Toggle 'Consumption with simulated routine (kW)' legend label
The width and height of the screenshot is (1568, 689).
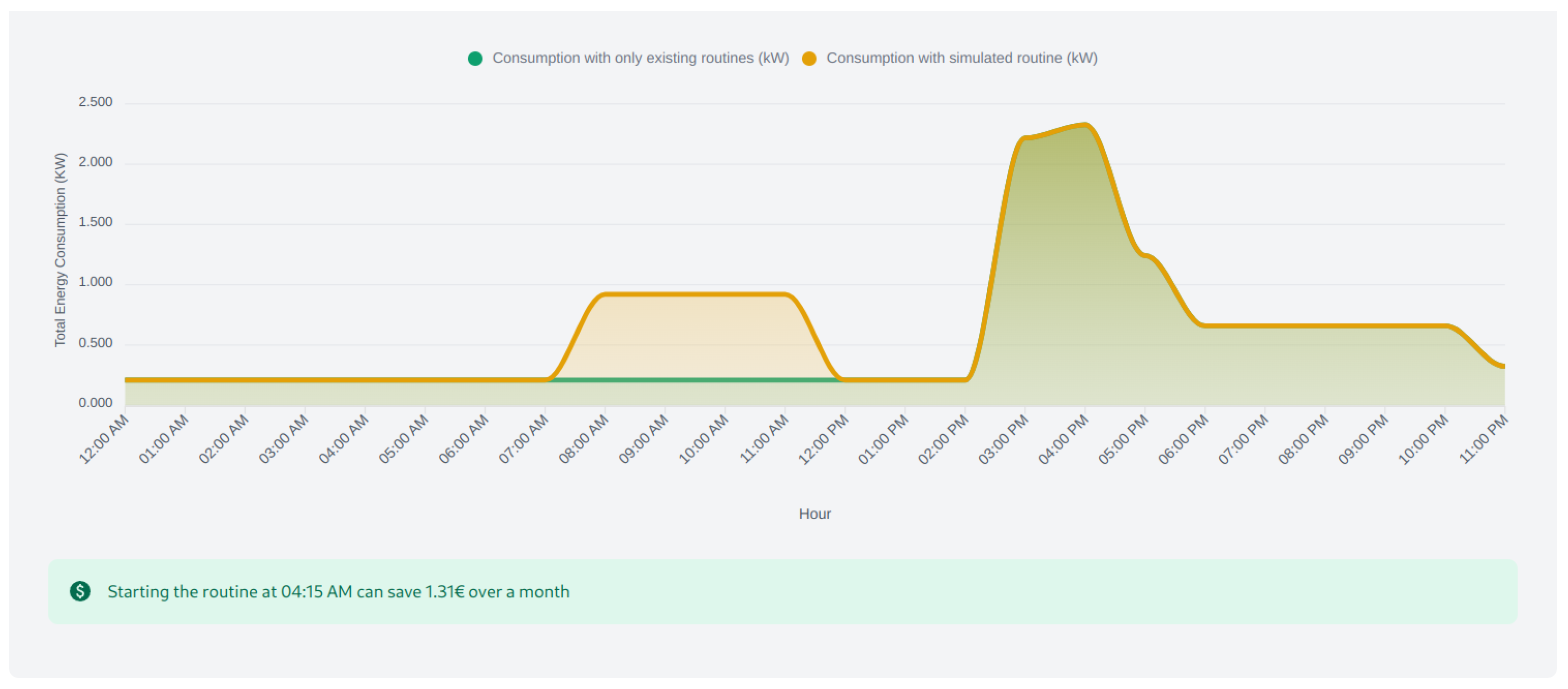(x=962, y=58)
